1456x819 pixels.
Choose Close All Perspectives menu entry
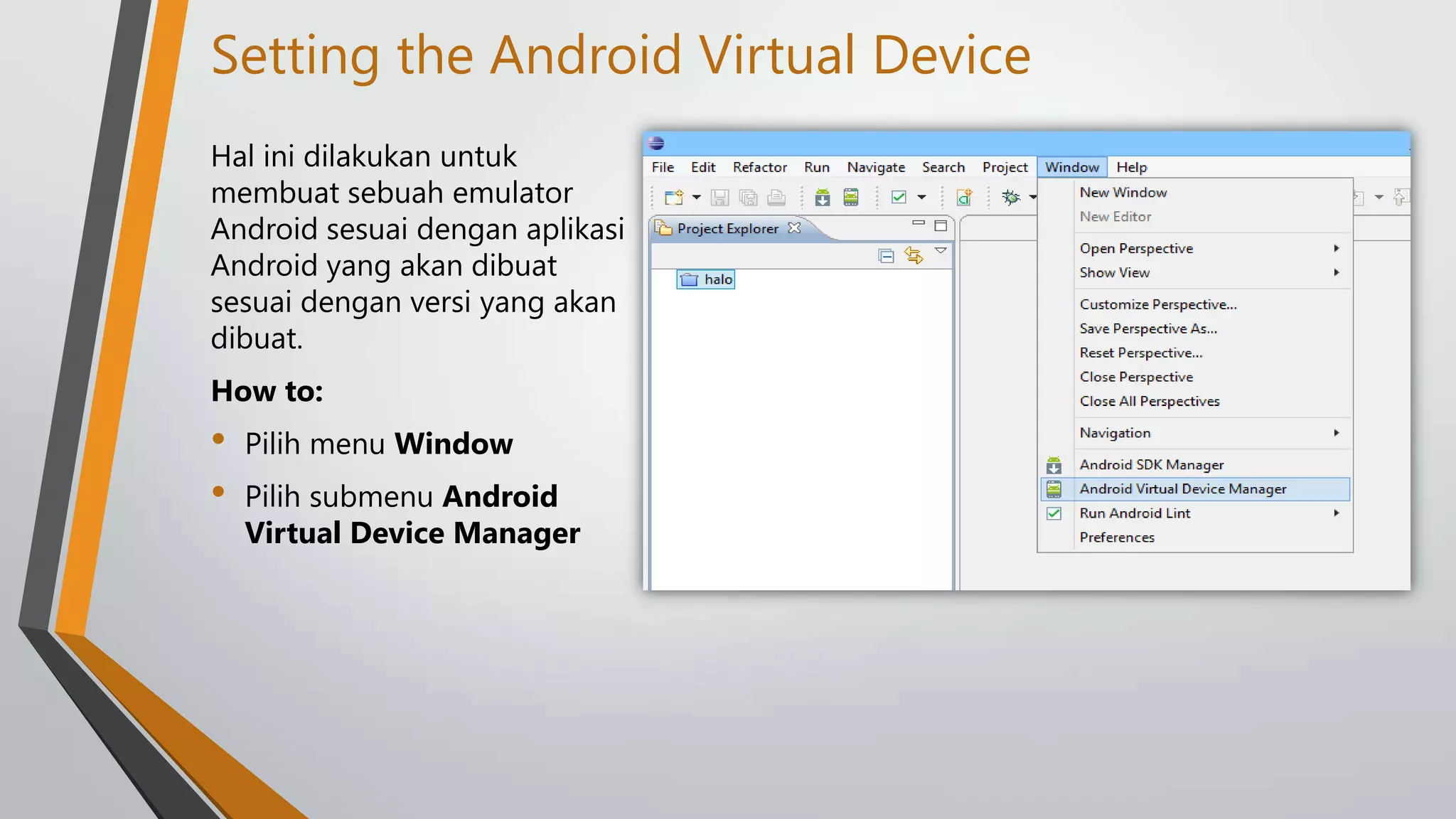(1195, 401)
